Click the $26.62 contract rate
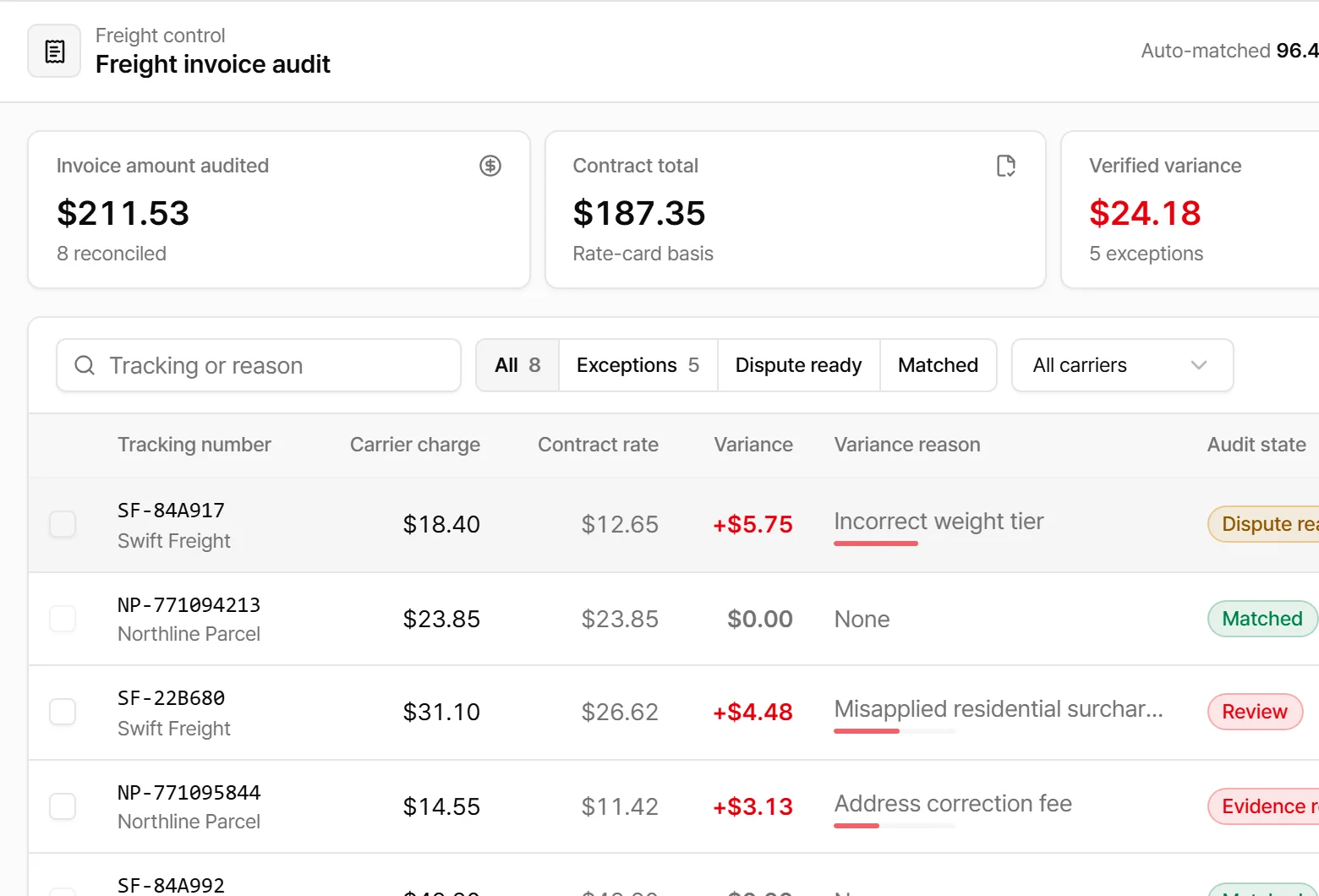 pyautogui.click(x=620, y=712)
